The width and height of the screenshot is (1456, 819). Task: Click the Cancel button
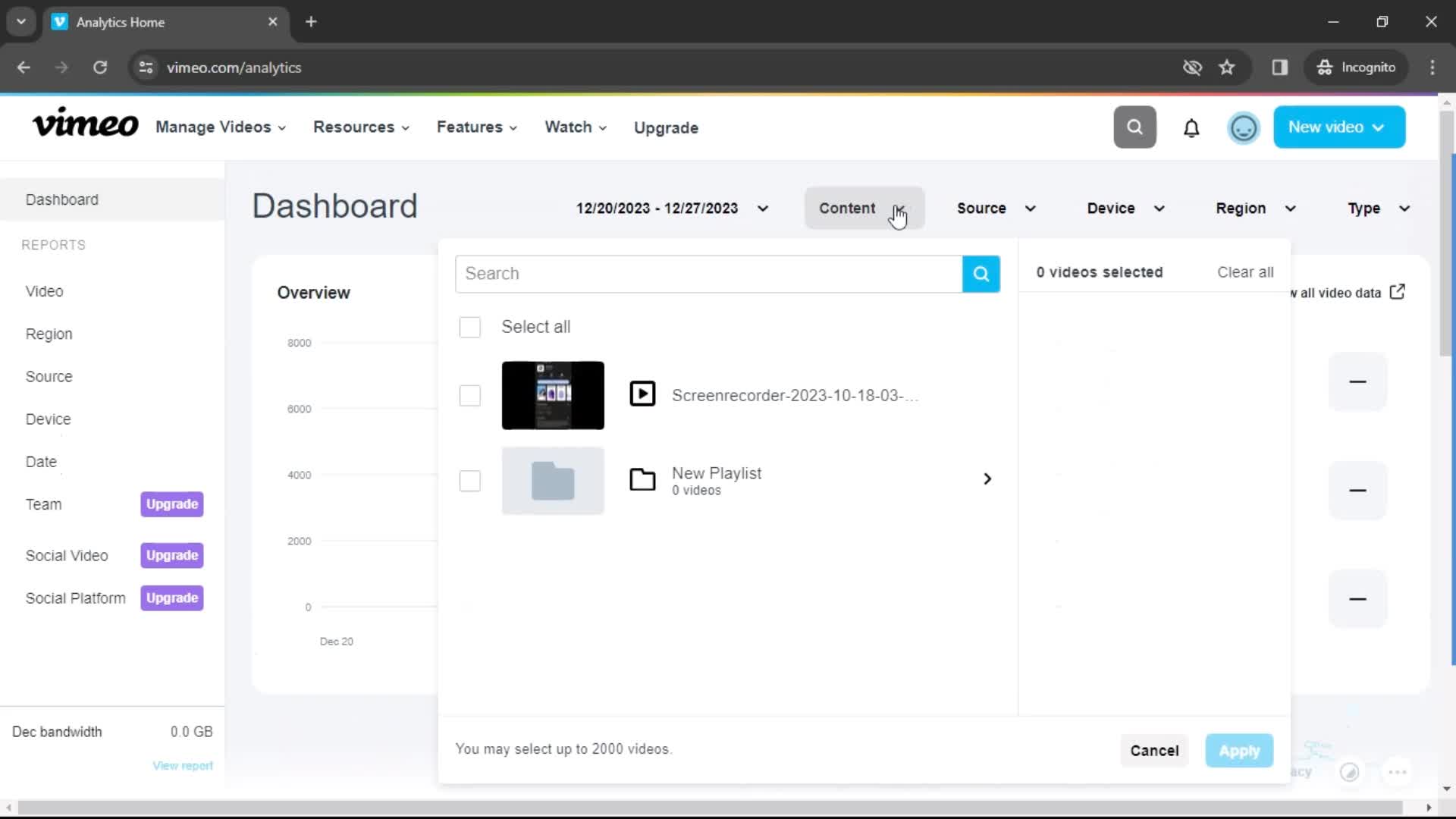[x=1155, y=750]
